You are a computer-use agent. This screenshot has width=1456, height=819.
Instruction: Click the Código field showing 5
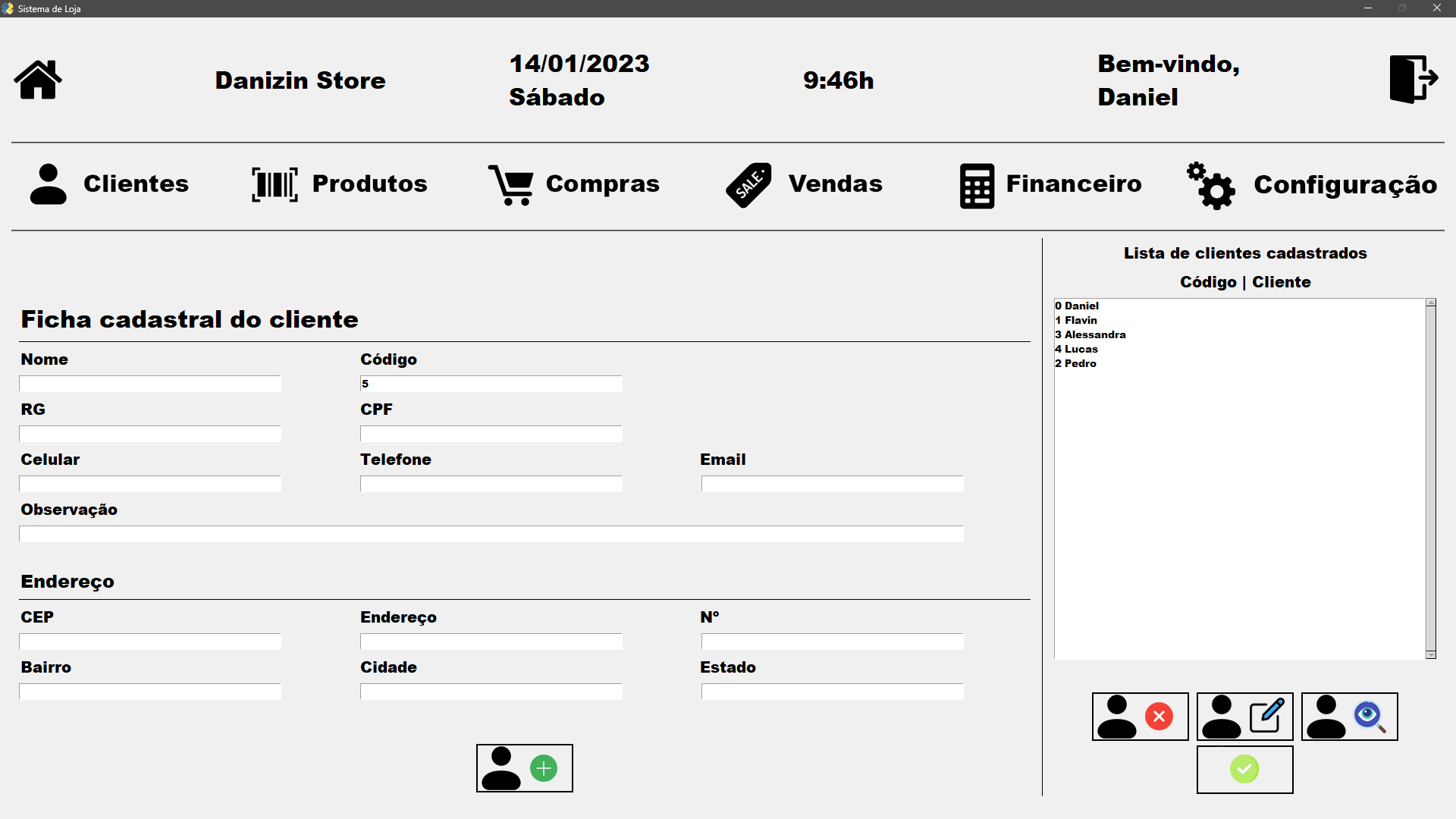pos(490,384)
